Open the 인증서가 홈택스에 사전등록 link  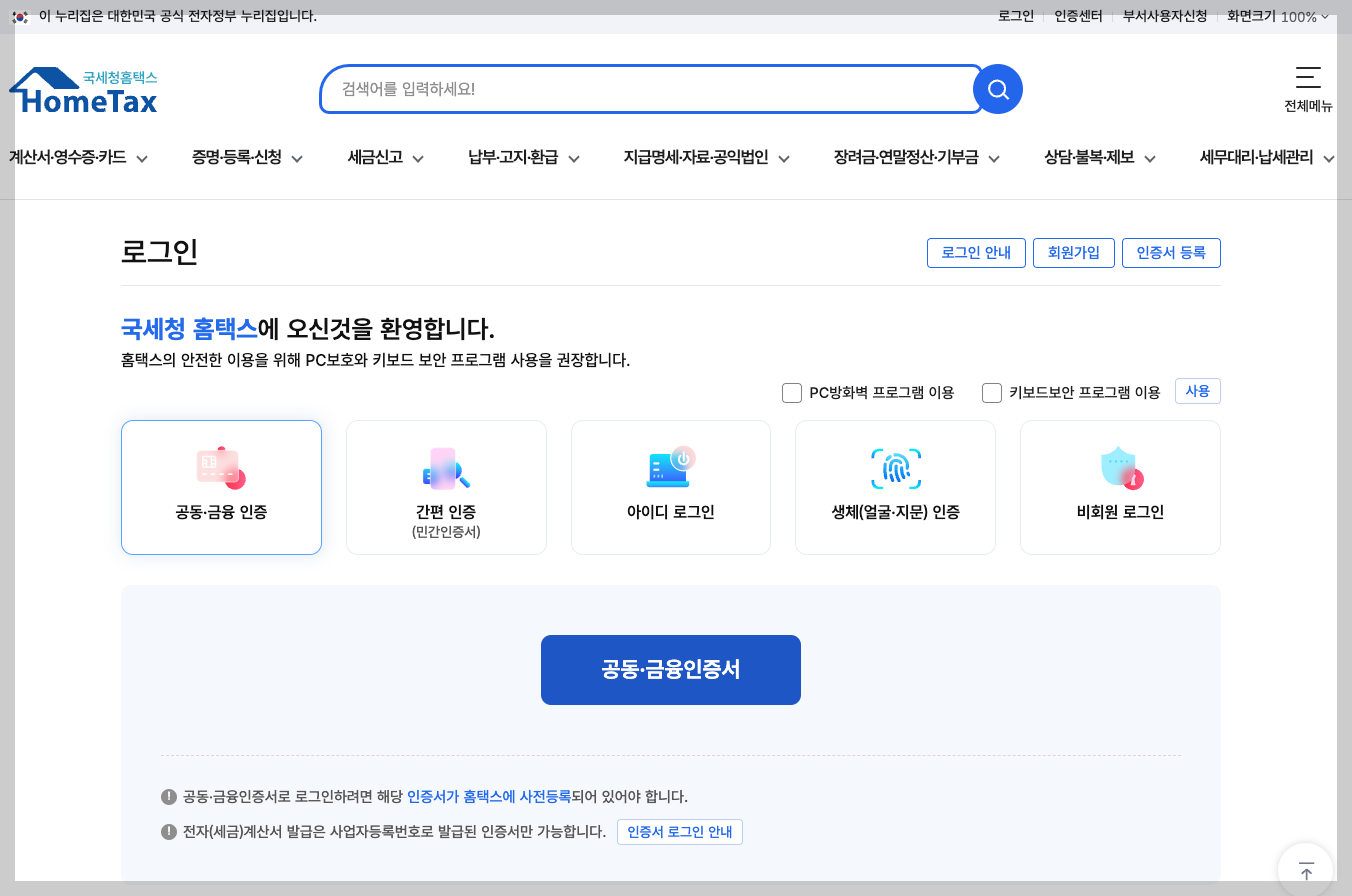point(489,797)
